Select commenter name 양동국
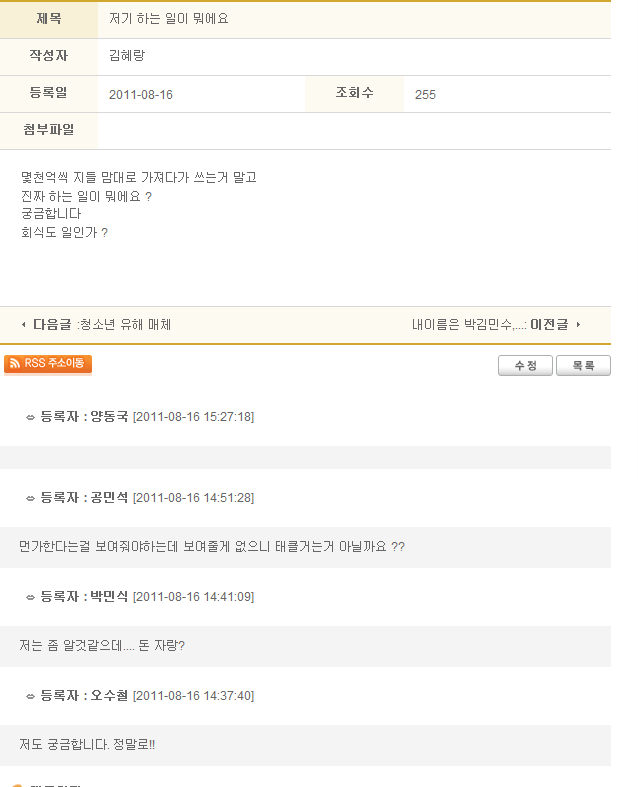The height and width of the screenshot is (787, 638). (109, 417)
